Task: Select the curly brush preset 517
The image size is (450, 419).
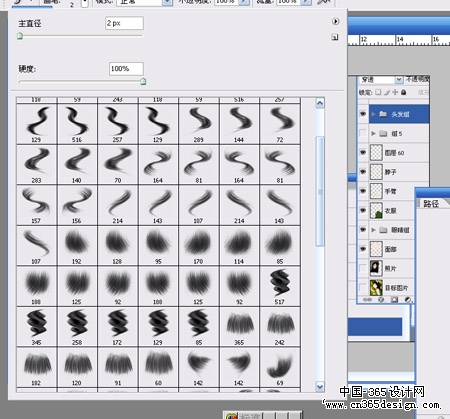Action: click(x=280, y=286)
